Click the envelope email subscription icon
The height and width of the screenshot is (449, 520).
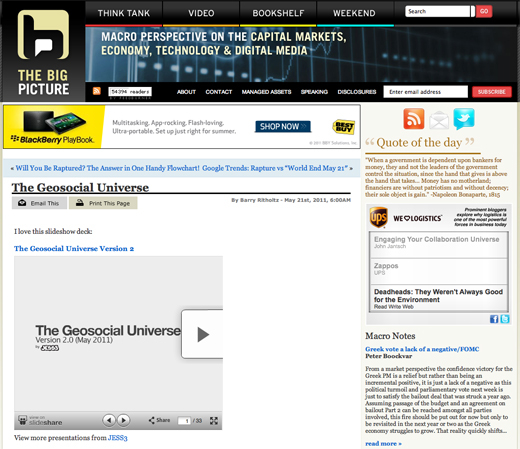pyautogui.click(x=439, y=120)
